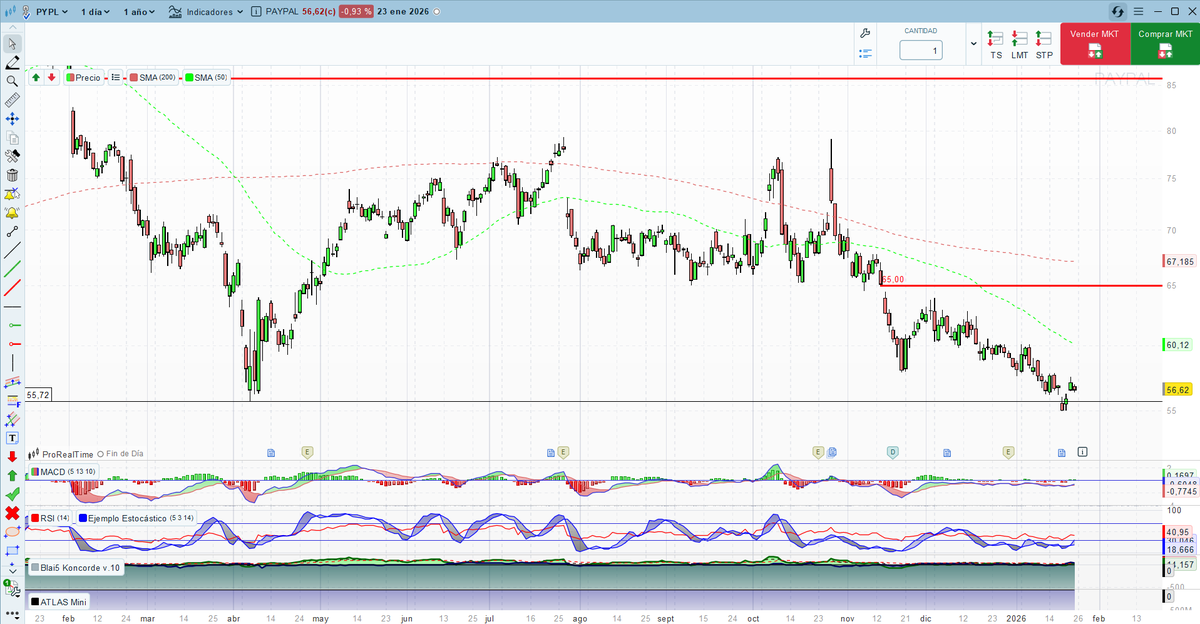The image size is (1200, 624).
Task: Click the blue move arrows tool
Action: pyautogui.click(x=12, y=119)
